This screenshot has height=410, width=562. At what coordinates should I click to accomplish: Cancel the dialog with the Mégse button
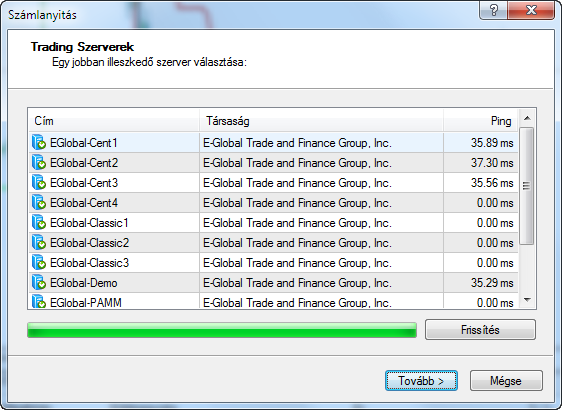tap(506, 381)
